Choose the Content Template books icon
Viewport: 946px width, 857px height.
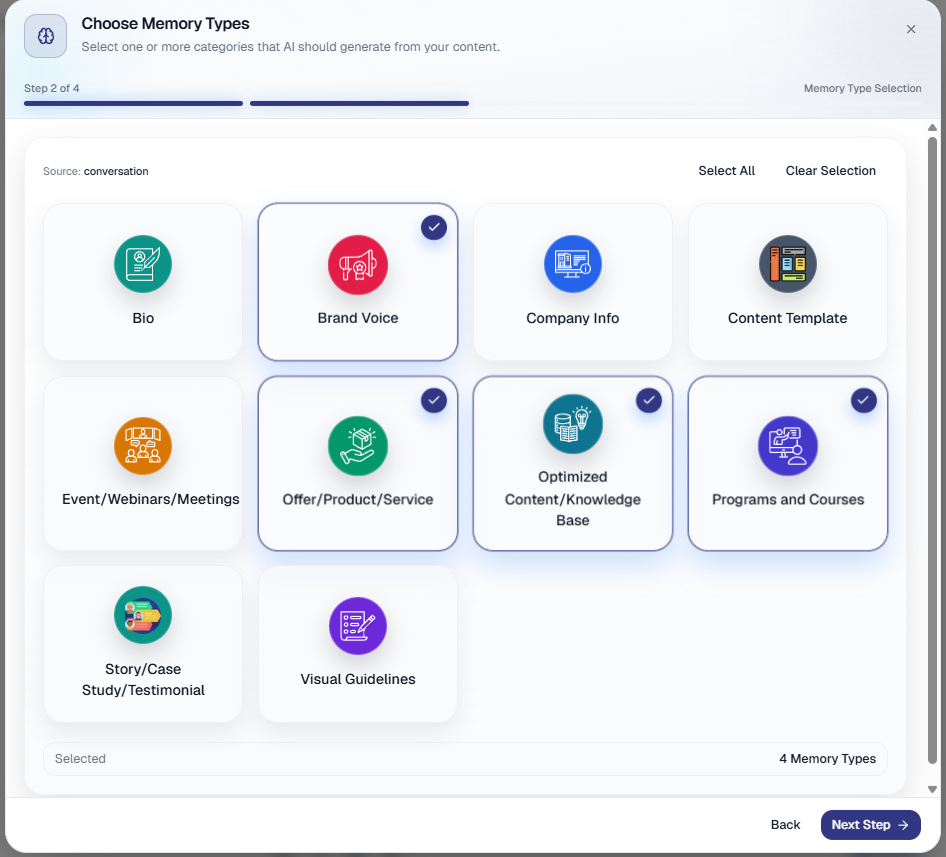coord(787,264)
